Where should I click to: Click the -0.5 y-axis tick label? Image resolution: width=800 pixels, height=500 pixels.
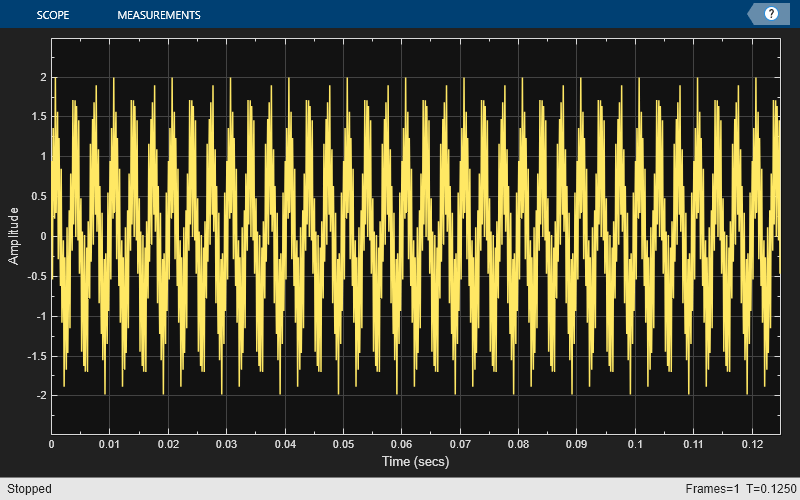36,276
